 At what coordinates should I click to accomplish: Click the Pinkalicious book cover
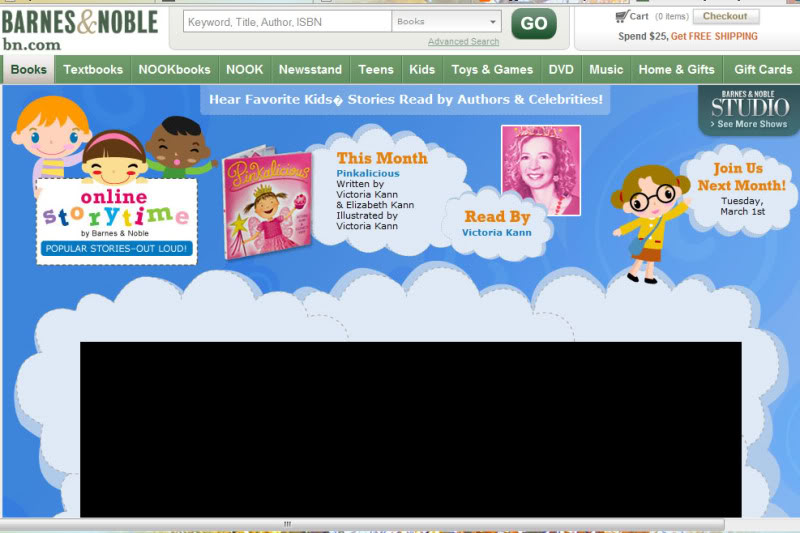click(x=267, y=205)
